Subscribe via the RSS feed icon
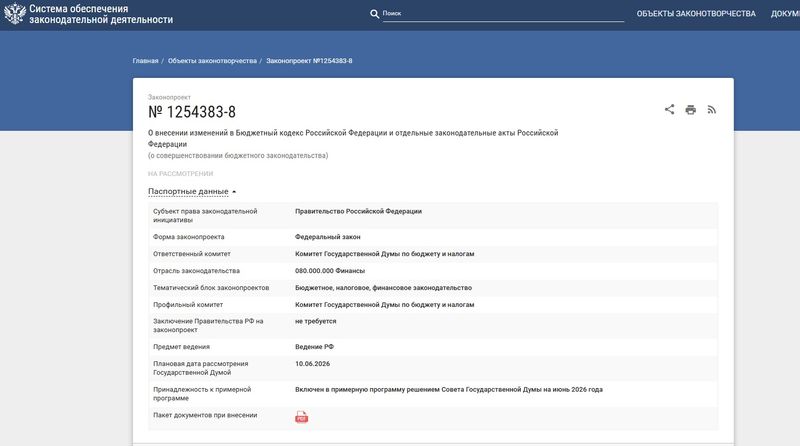 (x=712, y=110)
